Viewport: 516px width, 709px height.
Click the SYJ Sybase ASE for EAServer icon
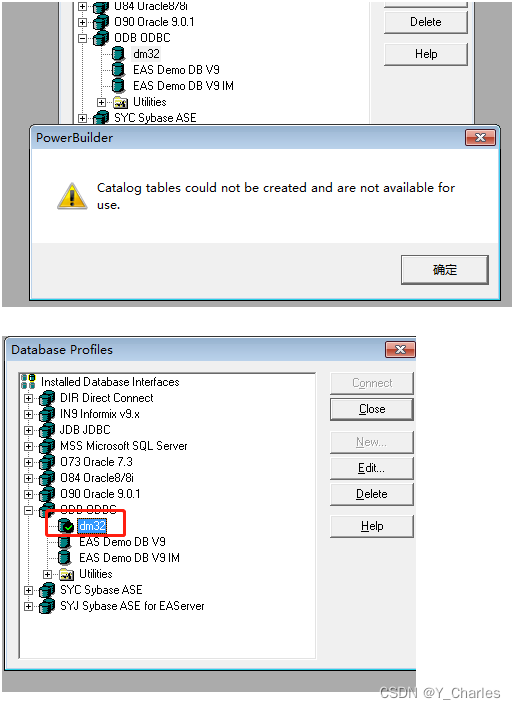coord(47,606)
